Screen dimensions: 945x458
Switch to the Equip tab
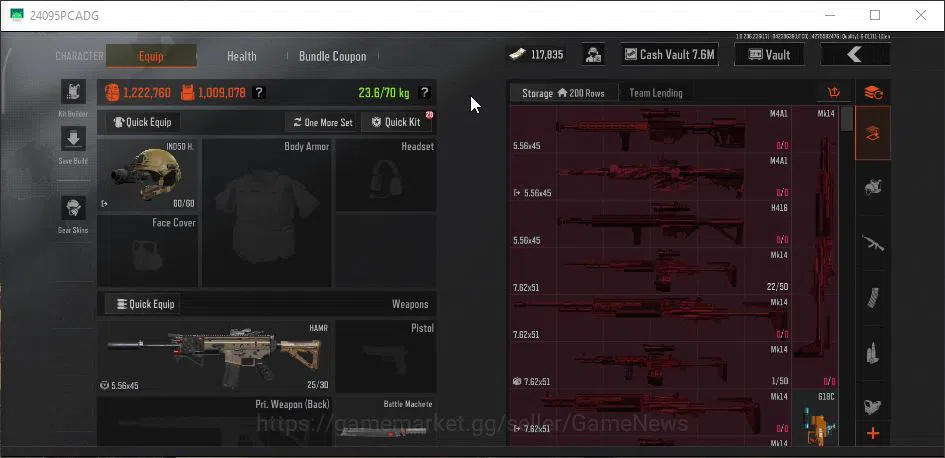point(151,56)
